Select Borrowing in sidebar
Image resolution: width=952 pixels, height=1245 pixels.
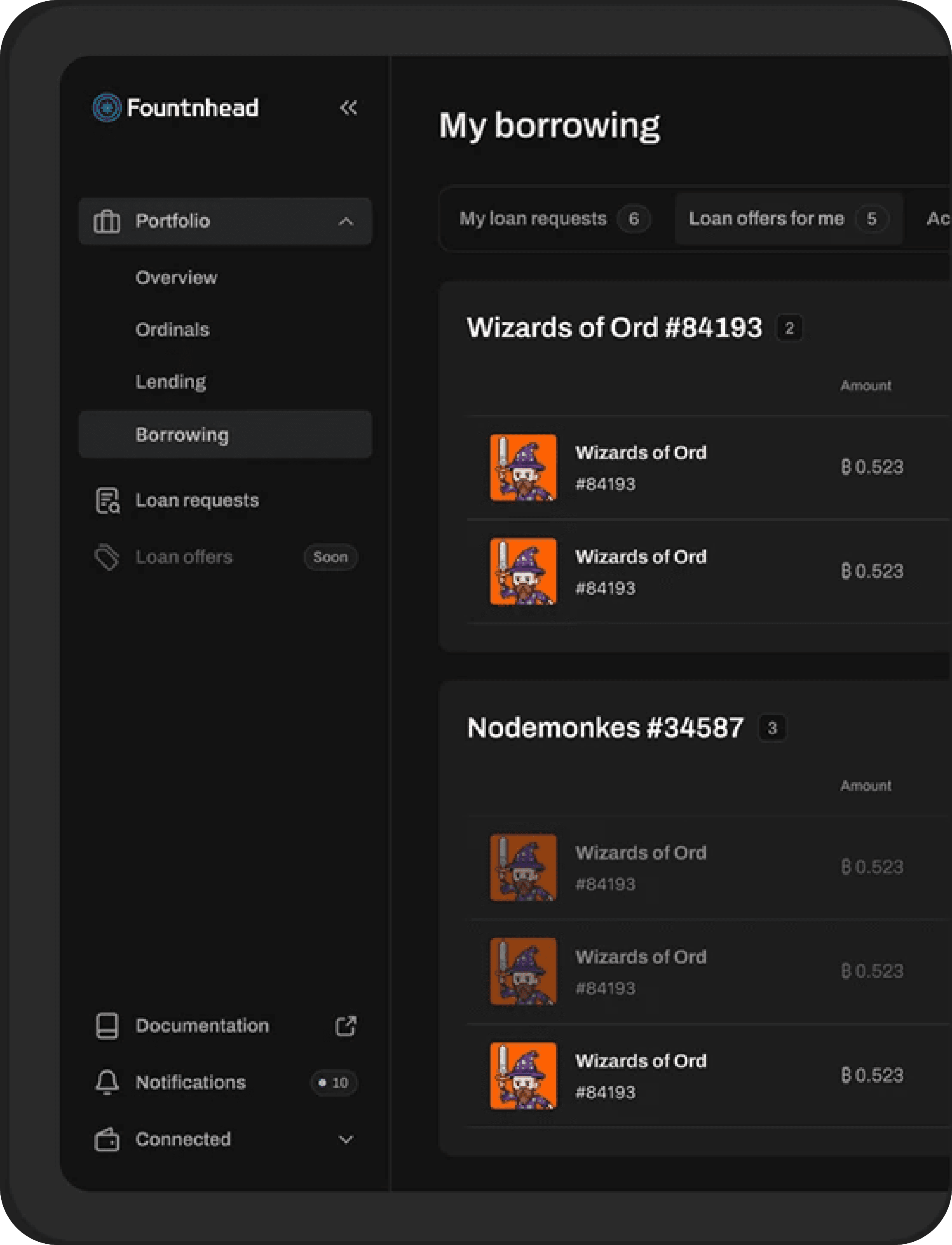[x=182, y=435]
